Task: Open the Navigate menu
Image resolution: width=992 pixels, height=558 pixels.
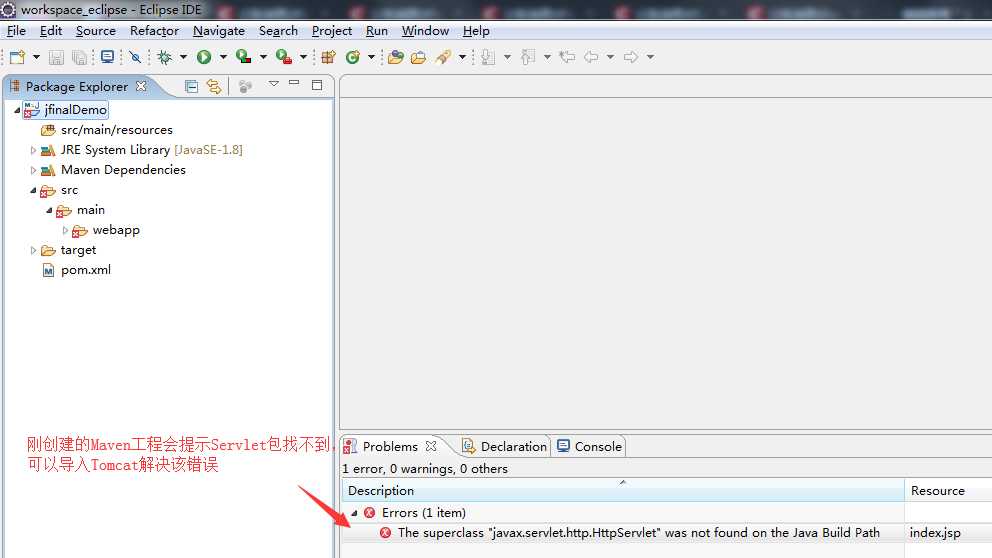Action: point(219,30)
